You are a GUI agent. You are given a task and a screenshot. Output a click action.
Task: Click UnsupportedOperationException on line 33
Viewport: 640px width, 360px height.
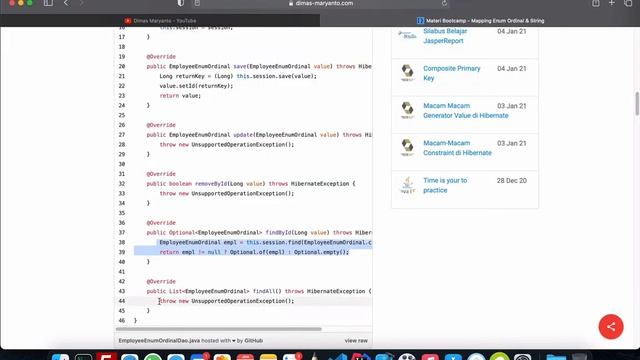238,193
